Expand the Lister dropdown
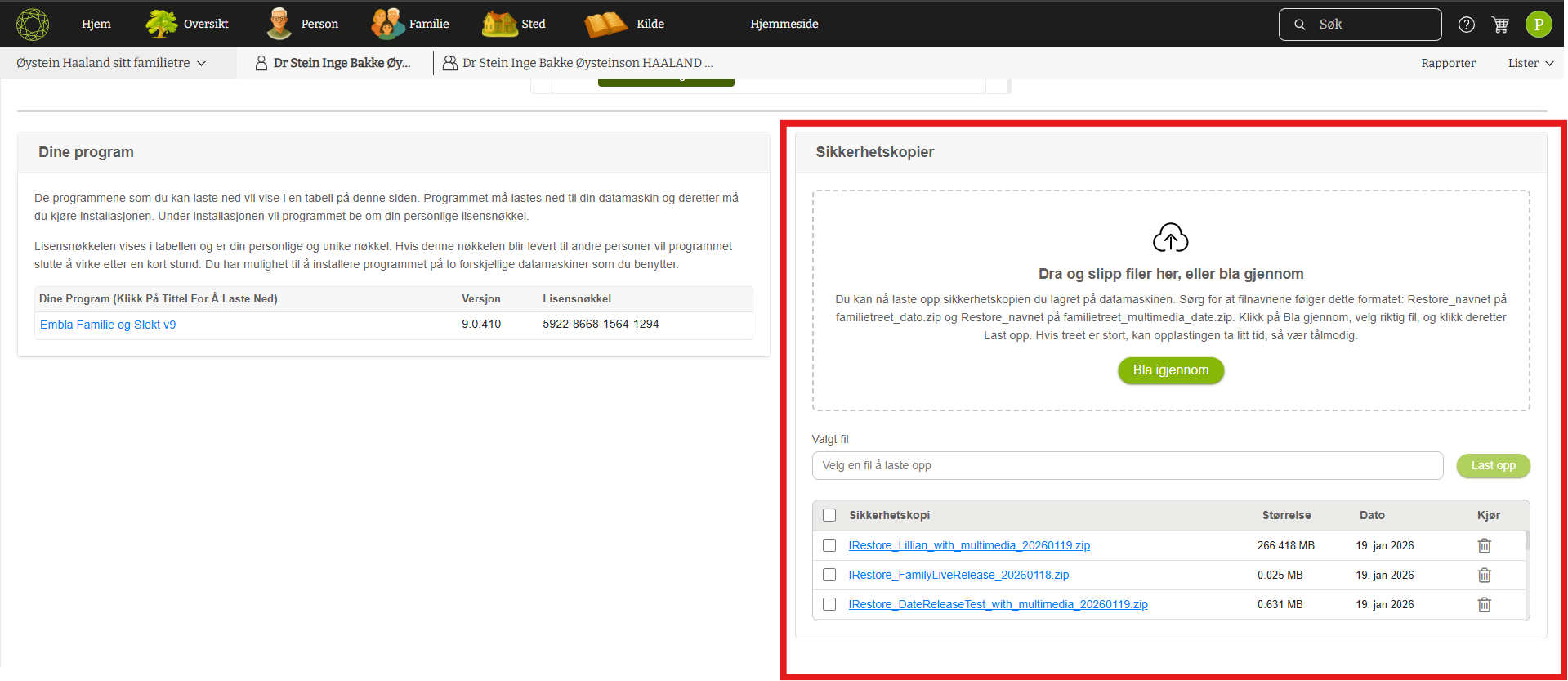 click(1530, 63)
